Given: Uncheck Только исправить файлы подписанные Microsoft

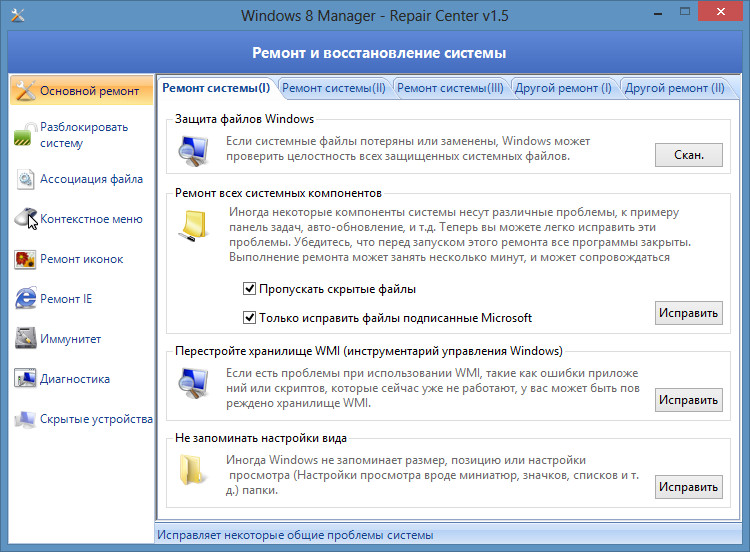Looking at the screenshot, I should click(250, 318).
